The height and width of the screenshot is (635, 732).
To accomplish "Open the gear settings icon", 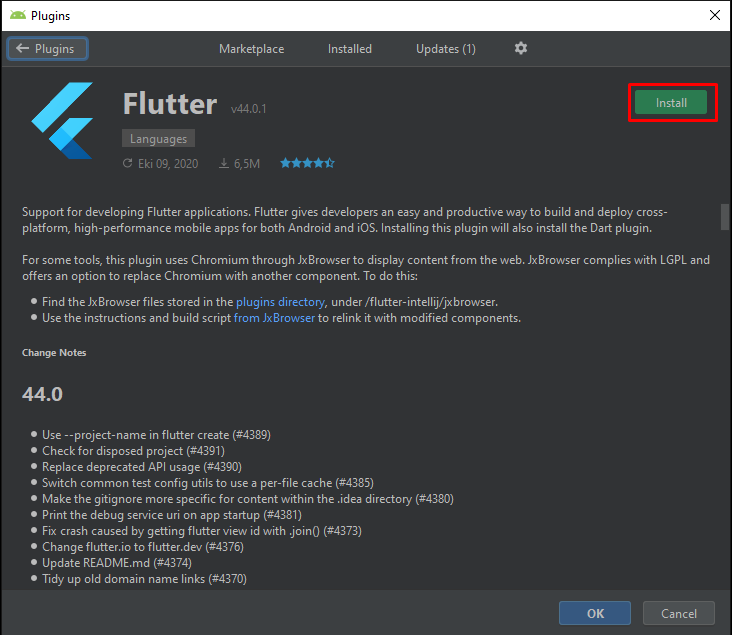I will tap(520, 48).
